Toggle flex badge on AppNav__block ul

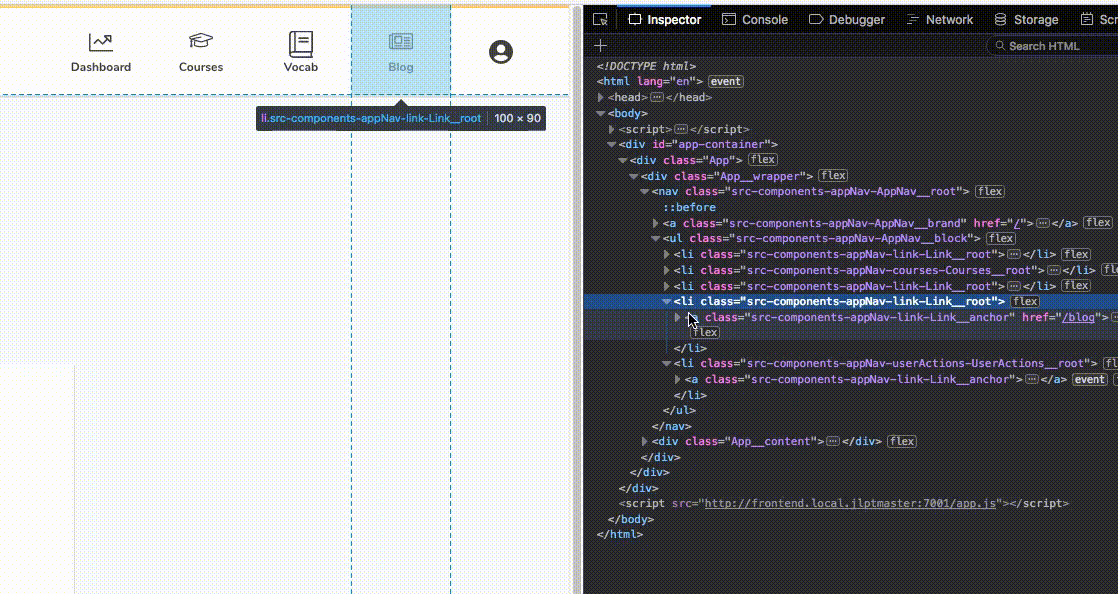coord(1000,238)
